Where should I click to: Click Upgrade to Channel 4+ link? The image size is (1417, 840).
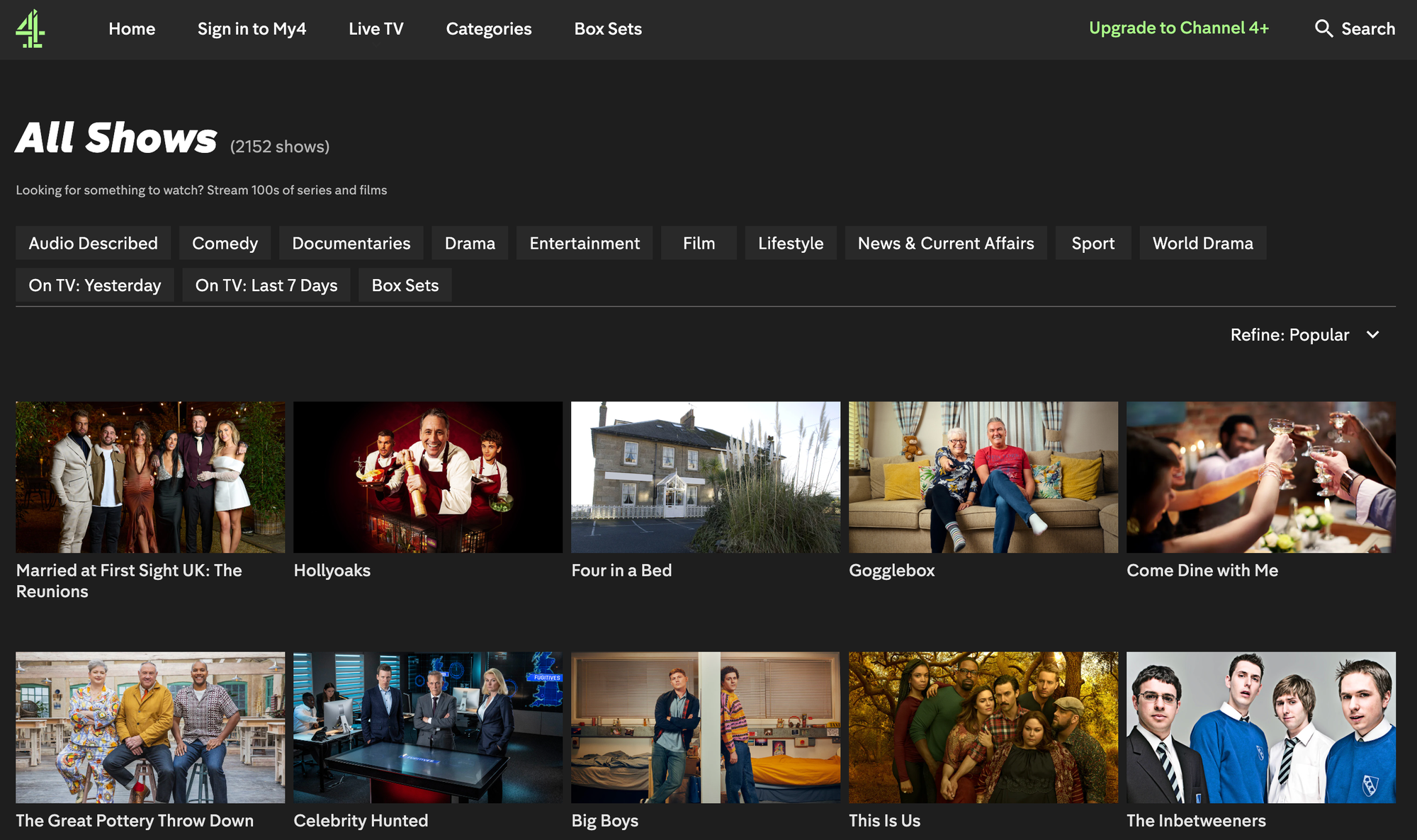[1179, 28]
